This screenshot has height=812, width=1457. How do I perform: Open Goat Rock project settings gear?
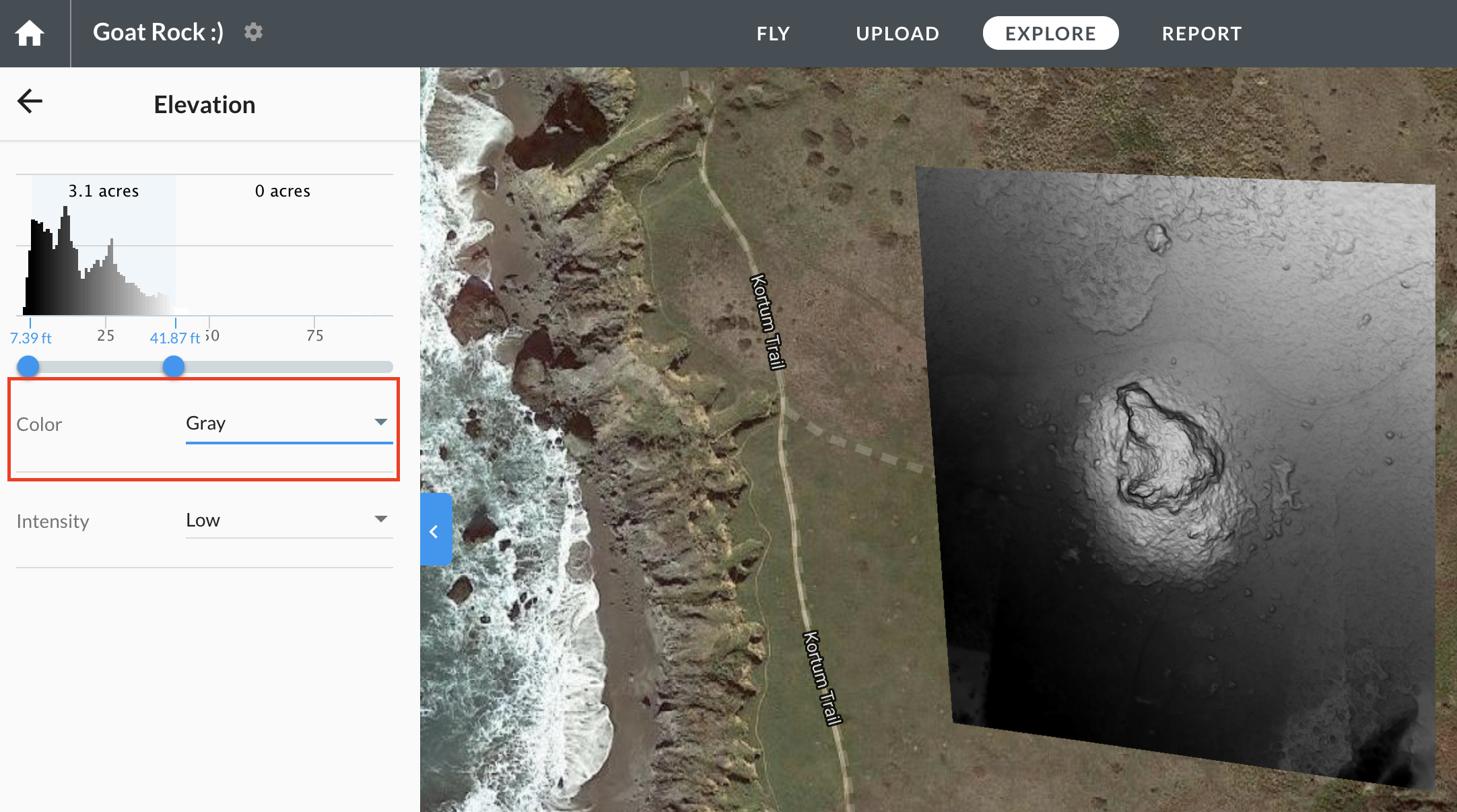click(x=253, y=32)
